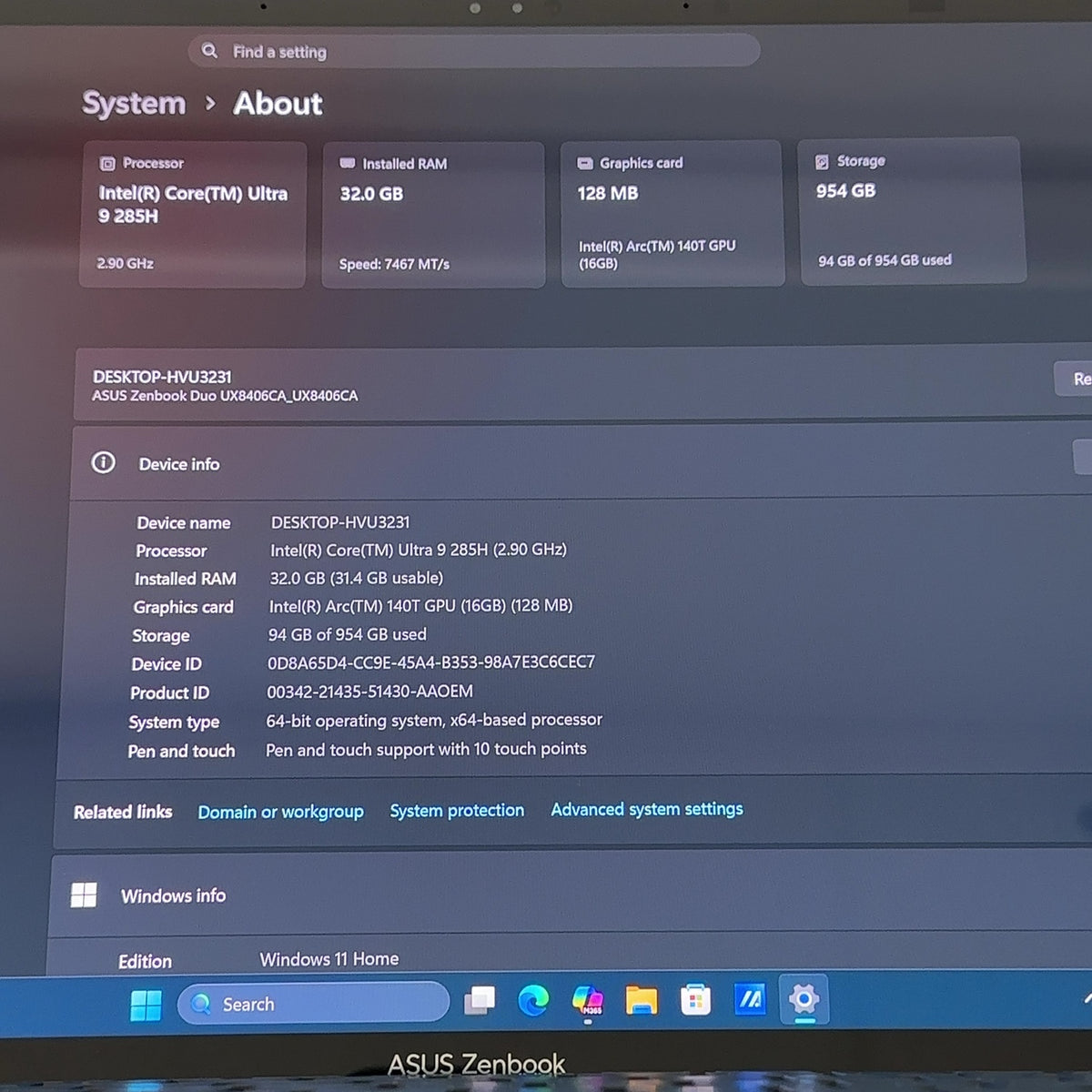Screen dimensions: 1092x1092
Task: Click the 'About' page heading
Action: click(278, 104)
